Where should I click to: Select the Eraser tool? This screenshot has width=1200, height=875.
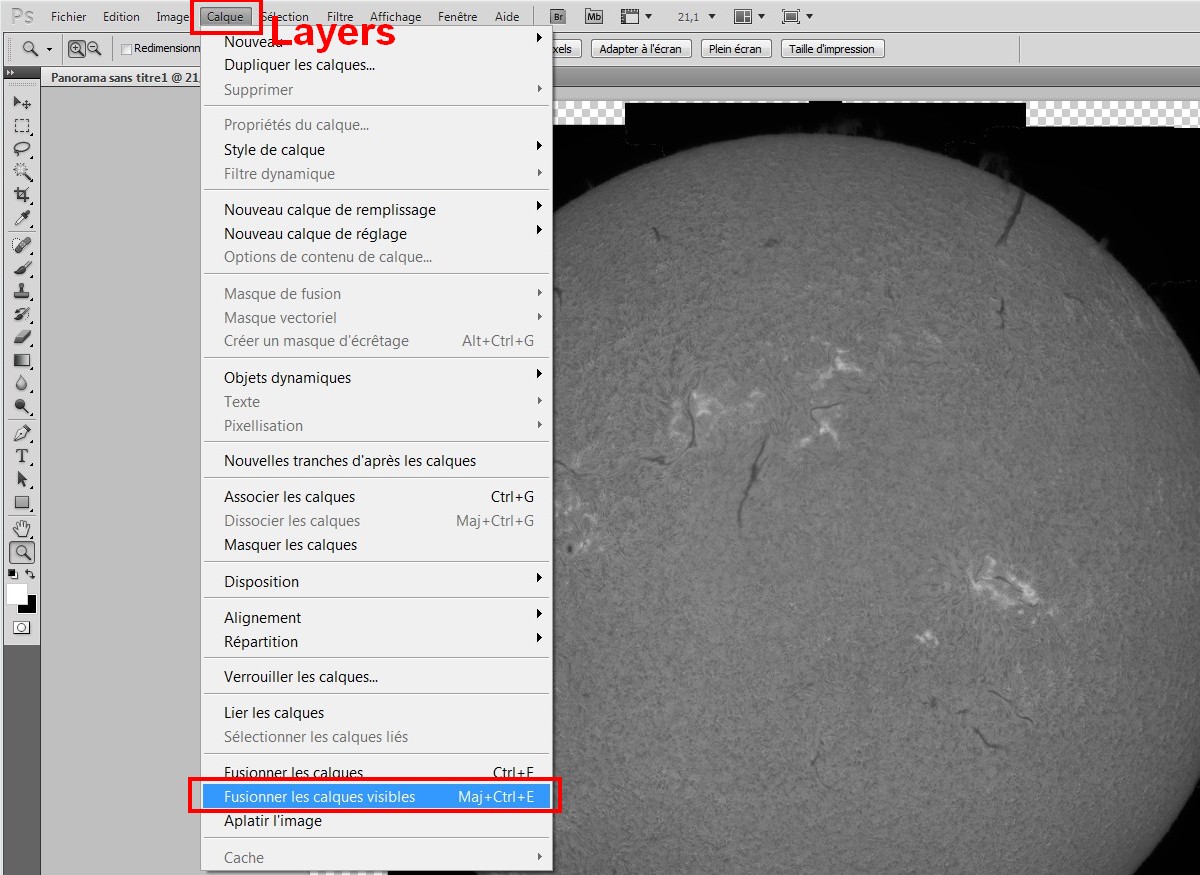click(x=21, y=337)
